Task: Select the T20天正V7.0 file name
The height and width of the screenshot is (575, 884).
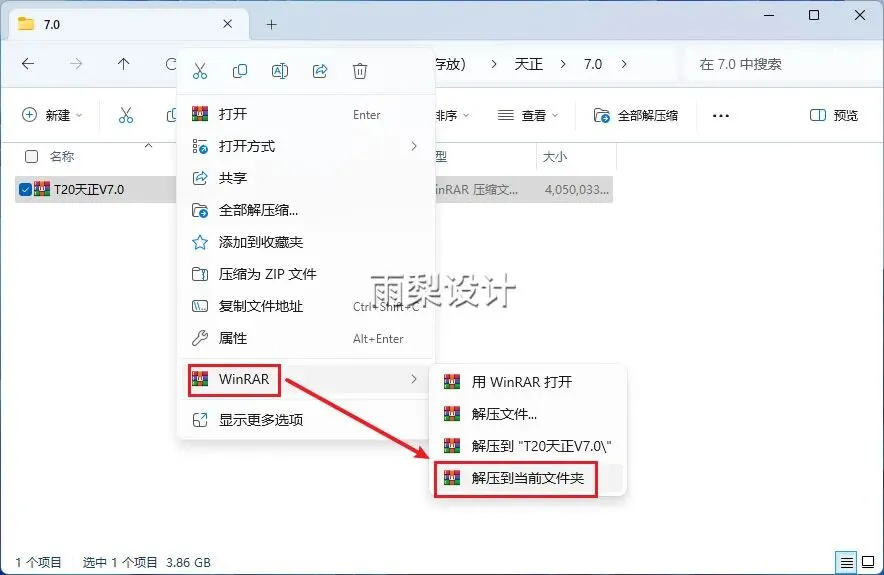Action: (x=89, y=189)
